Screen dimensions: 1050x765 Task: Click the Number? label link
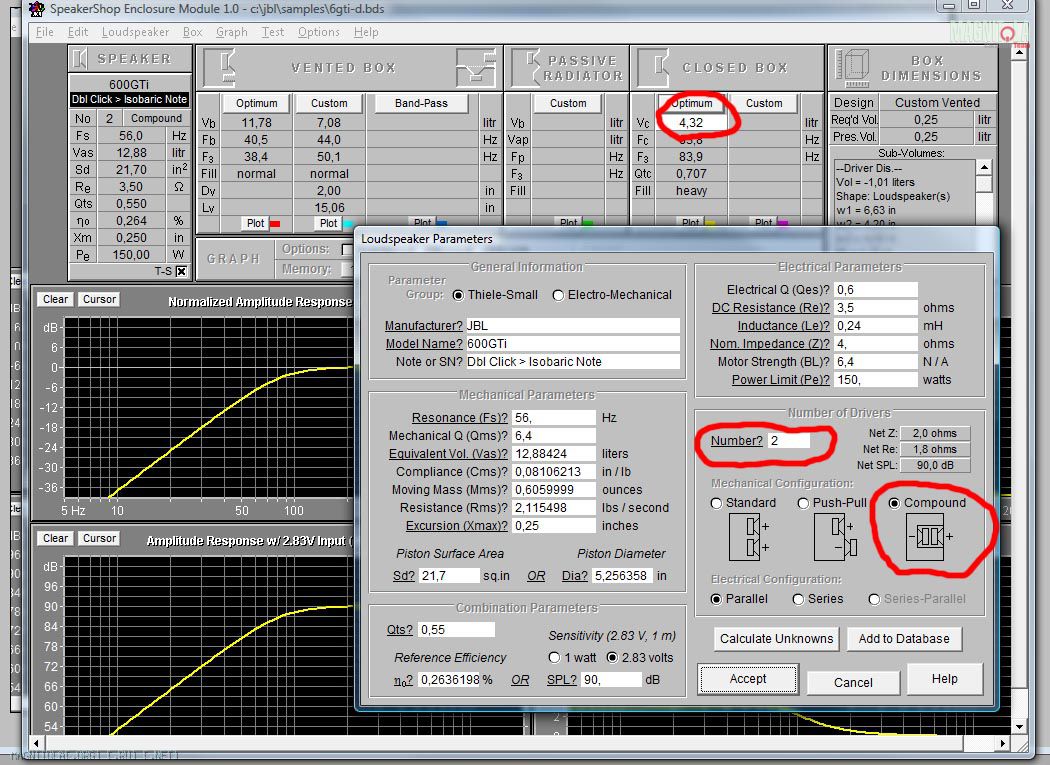(x=737, y=441)
